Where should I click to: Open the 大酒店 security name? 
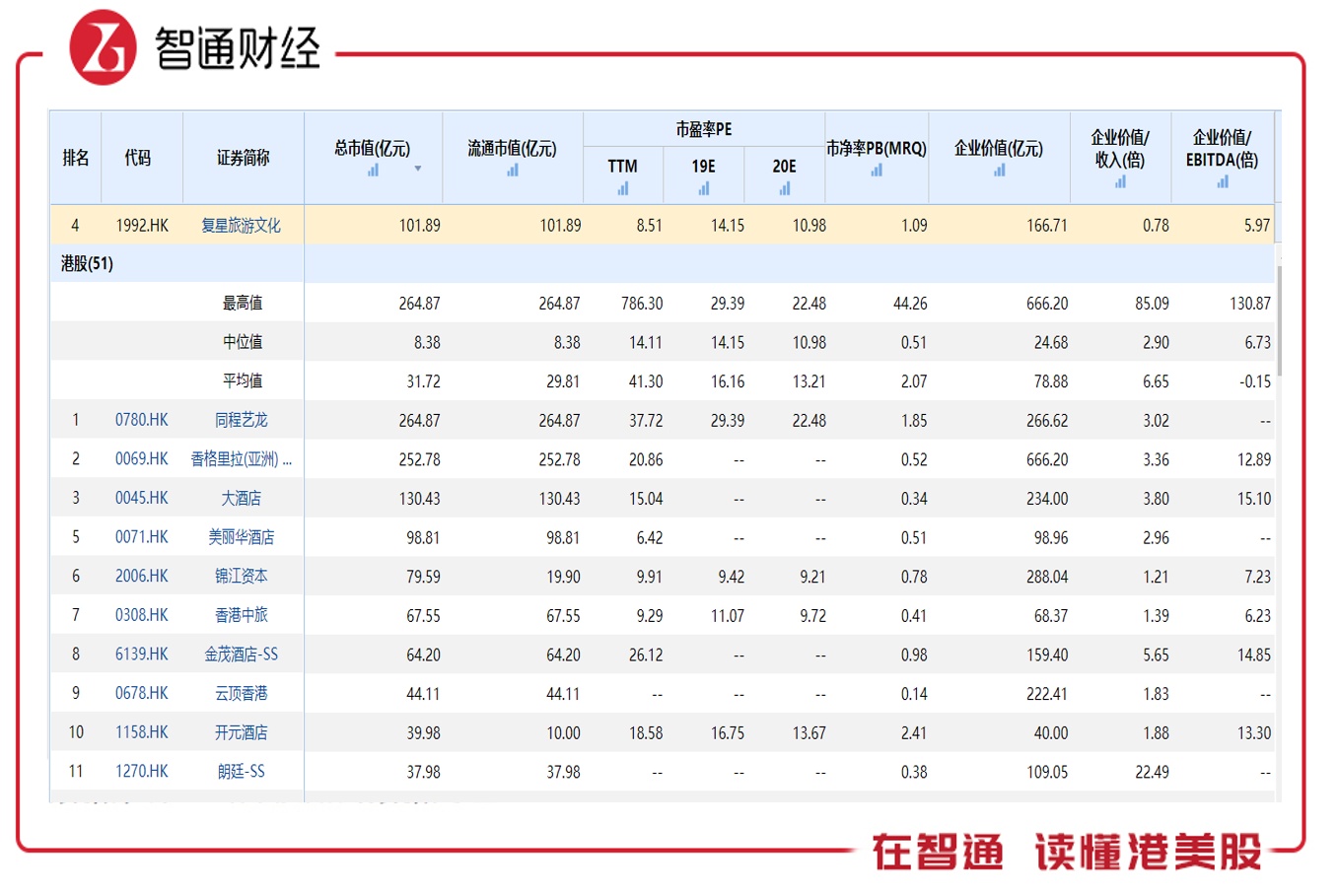tap(242, 499)
